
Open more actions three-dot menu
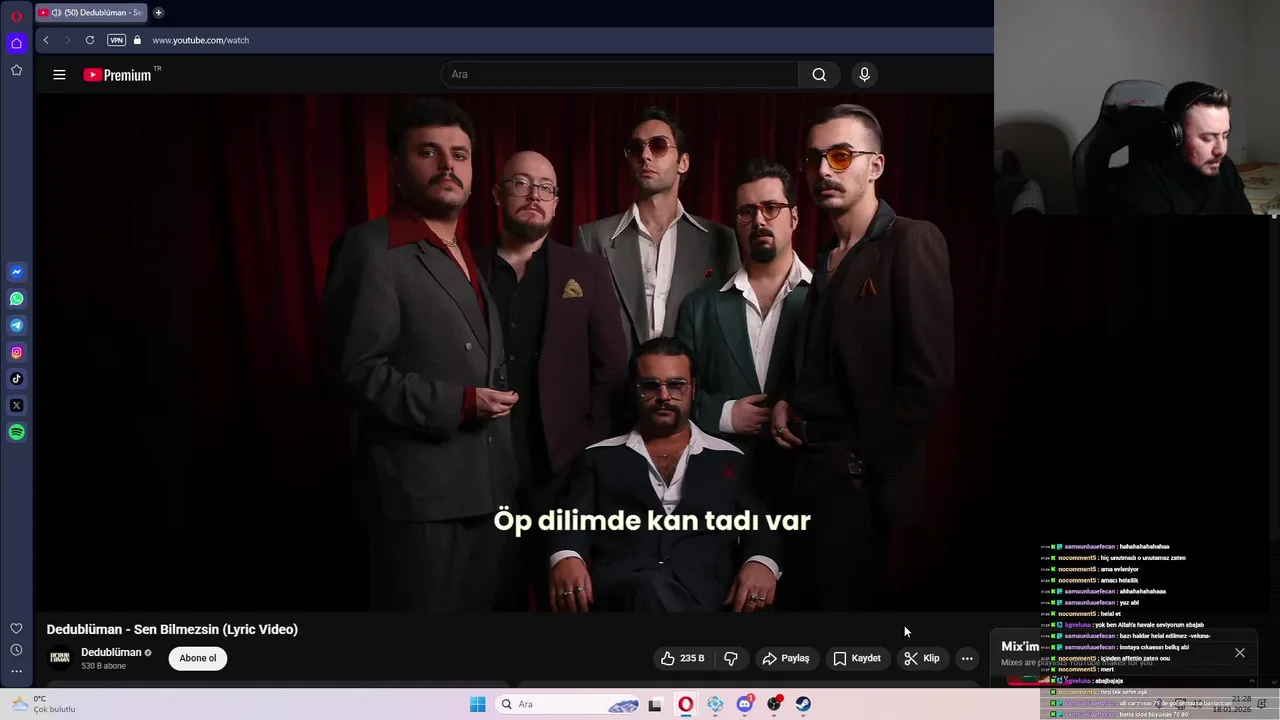[x=967, y=658]
